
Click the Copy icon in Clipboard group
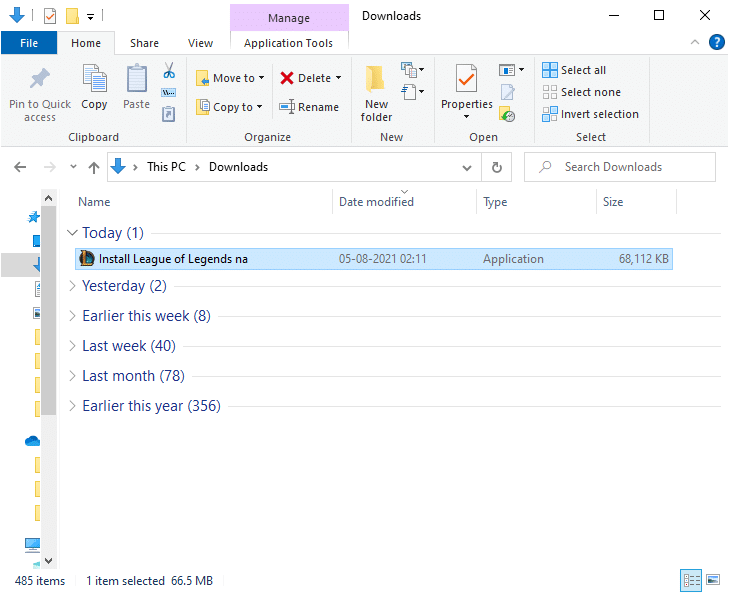[94, 80]
